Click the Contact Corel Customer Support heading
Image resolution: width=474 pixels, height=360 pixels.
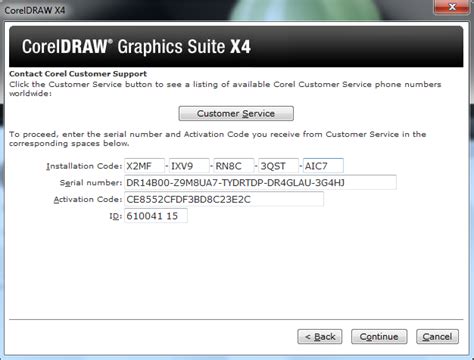coord(78,74)
